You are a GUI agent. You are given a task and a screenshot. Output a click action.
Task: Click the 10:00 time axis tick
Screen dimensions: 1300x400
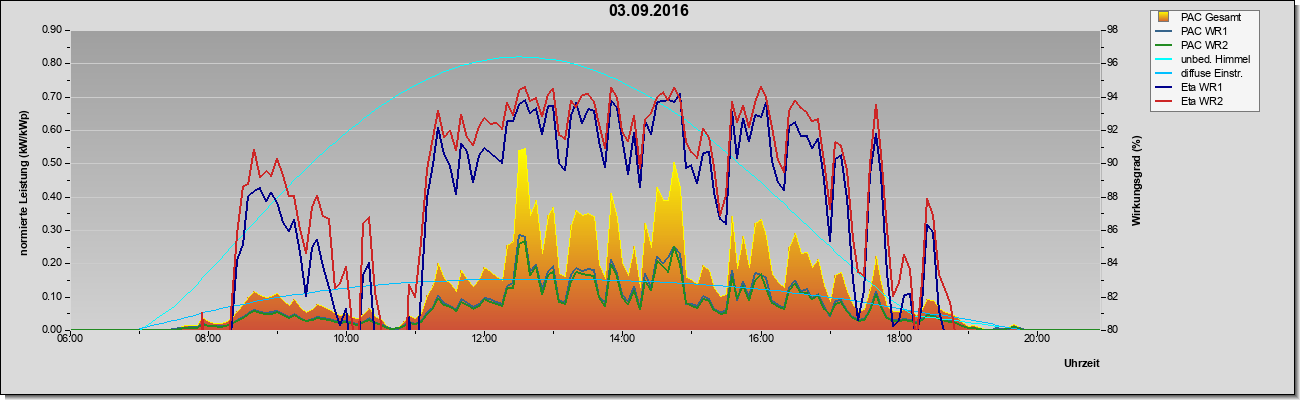point(346,339)
